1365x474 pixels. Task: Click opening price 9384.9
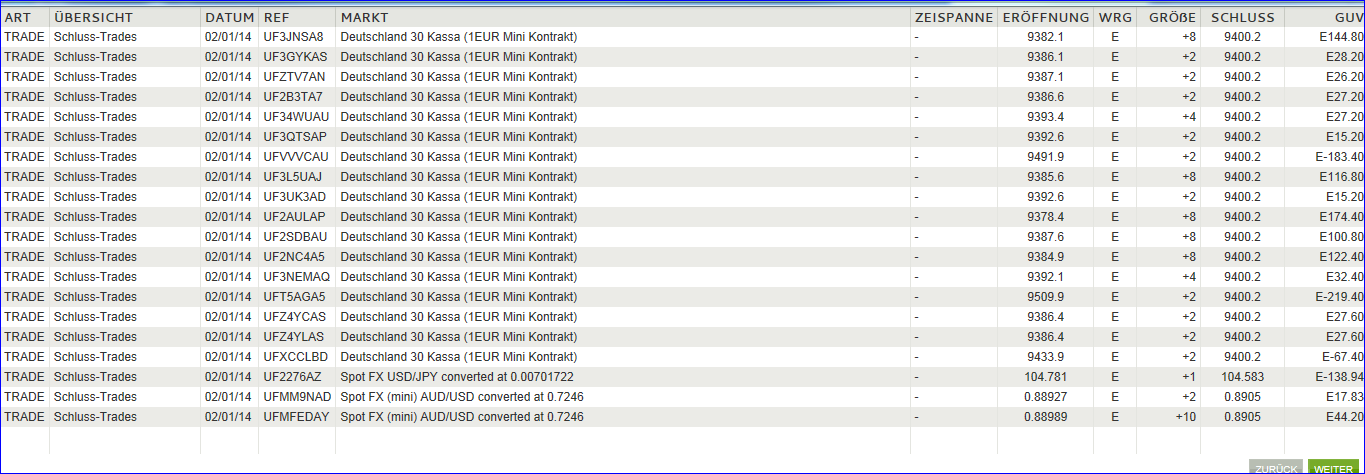[1045, 257]
